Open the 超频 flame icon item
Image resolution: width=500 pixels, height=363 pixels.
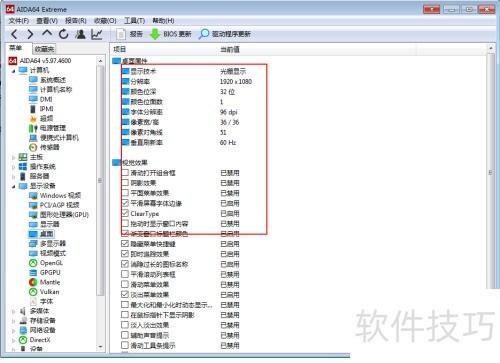pos(41,119)
